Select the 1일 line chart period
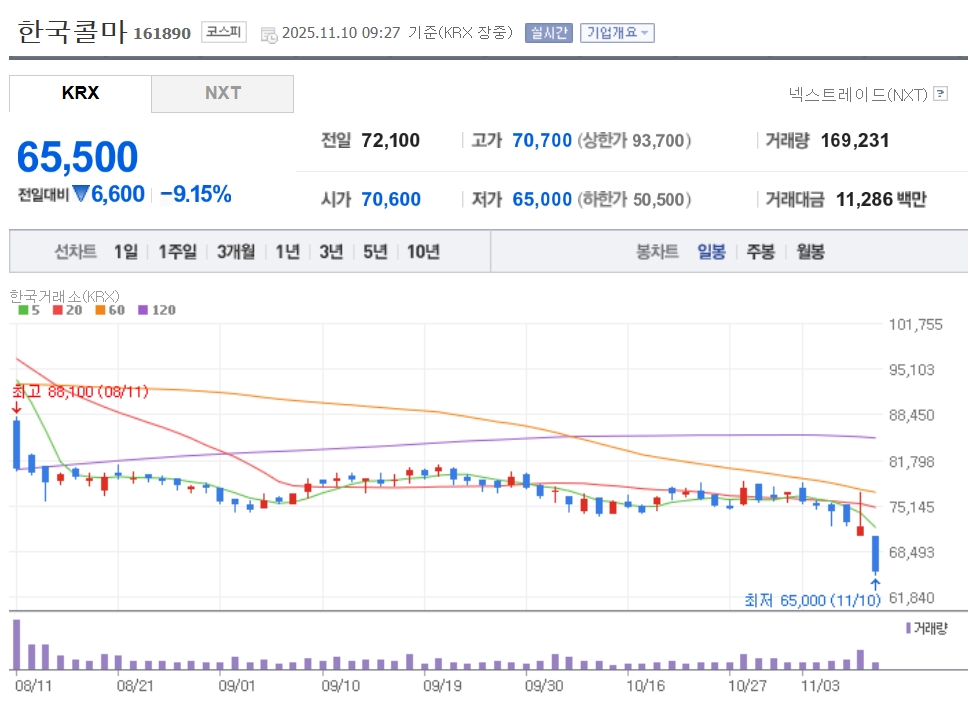 tap(126, 251)
